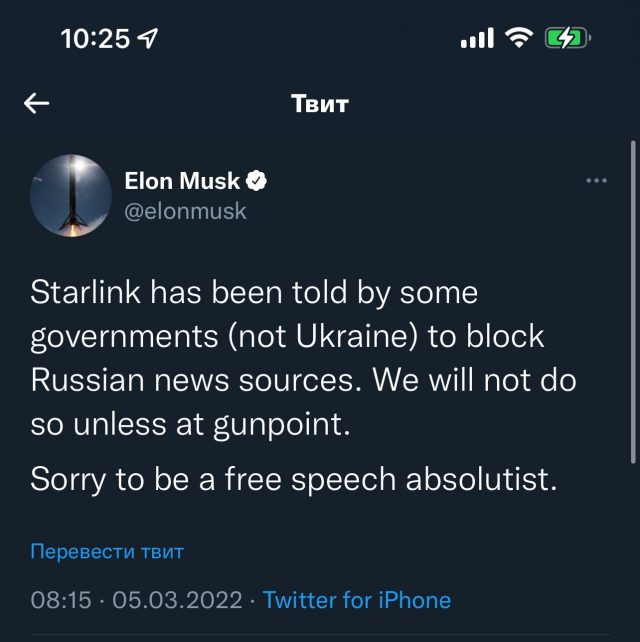Tap the blue verified checkmark badge
Viewport: 640px width, 642px height.
[x=257, y=181]
